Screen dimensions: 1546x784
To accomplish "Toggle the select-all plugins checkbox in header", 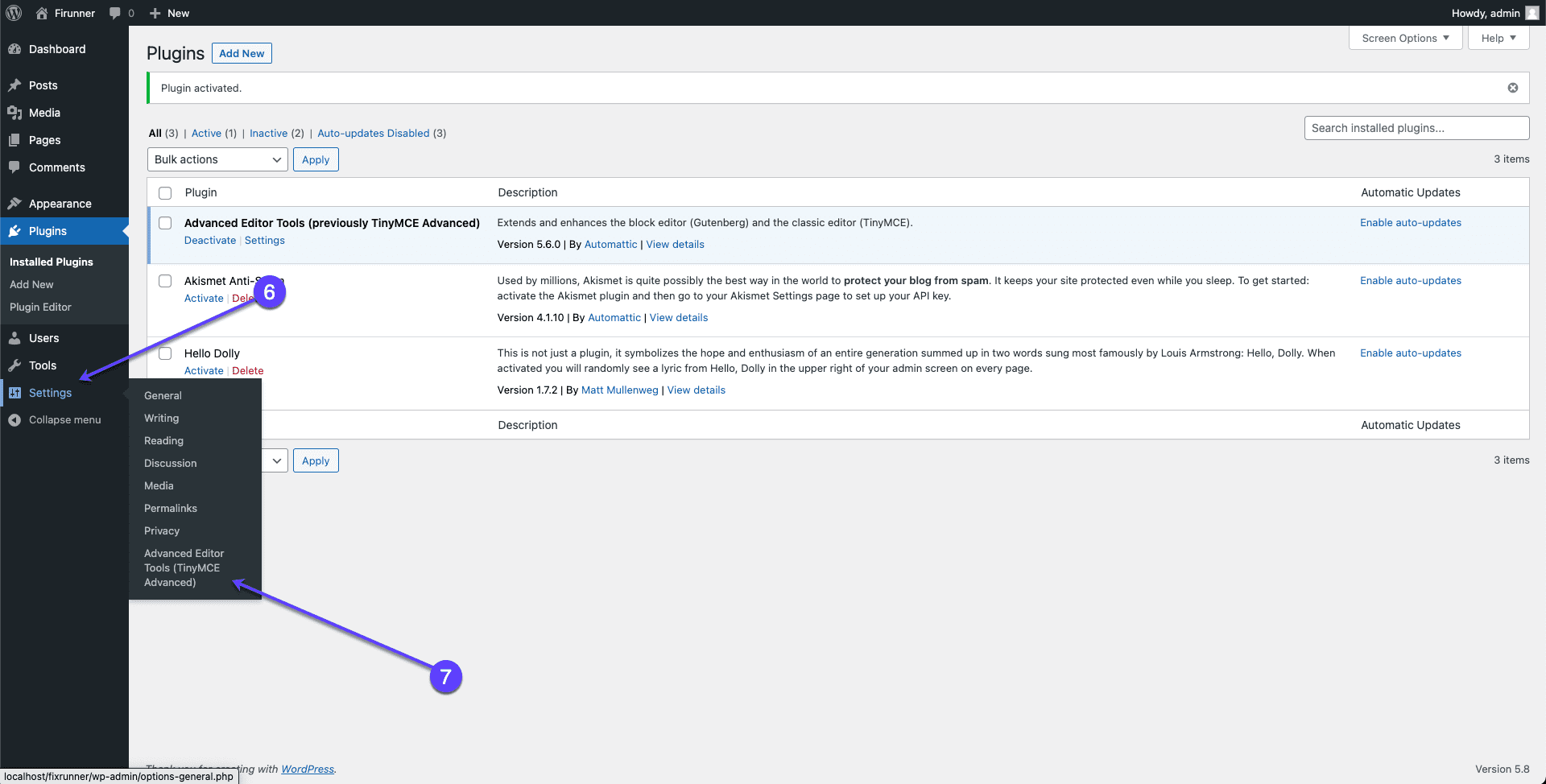I will (165, 193).
